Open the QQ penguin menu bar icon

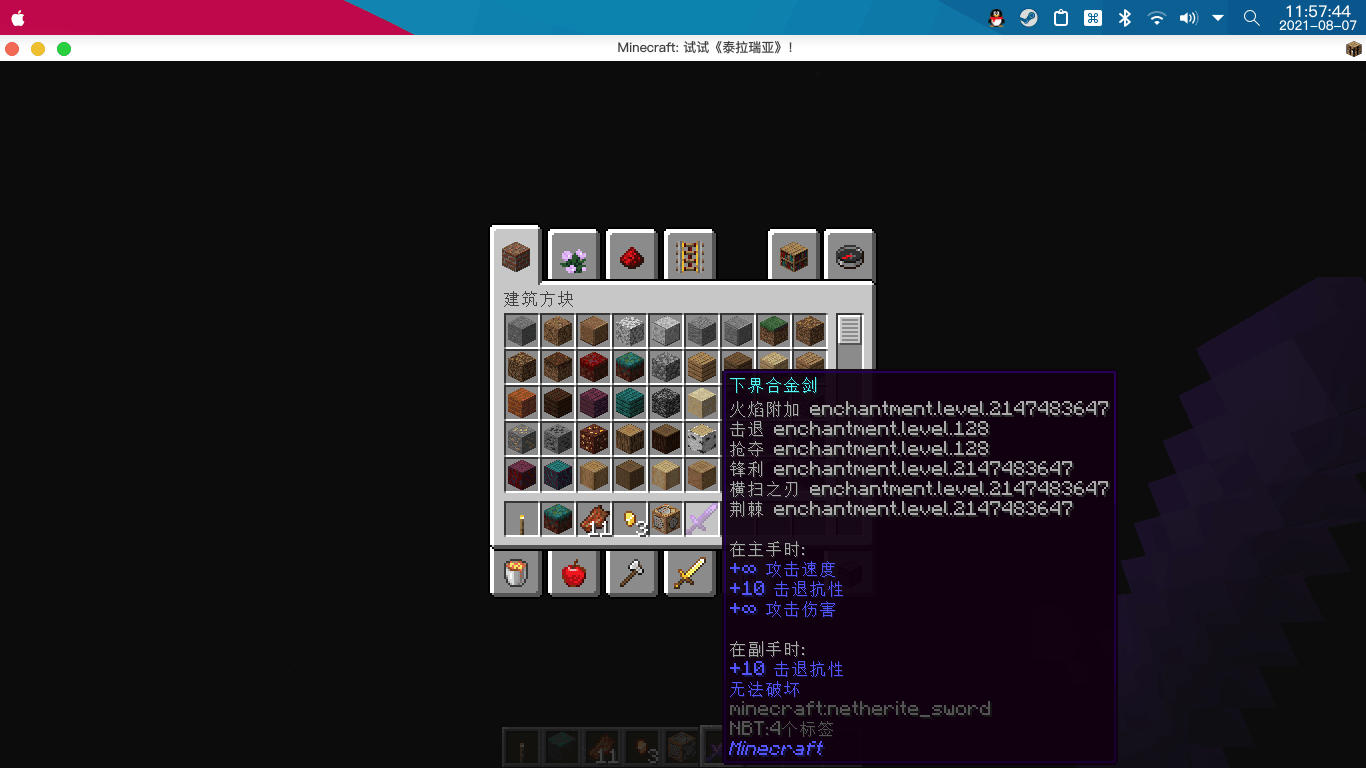click(x=996, y=18)
